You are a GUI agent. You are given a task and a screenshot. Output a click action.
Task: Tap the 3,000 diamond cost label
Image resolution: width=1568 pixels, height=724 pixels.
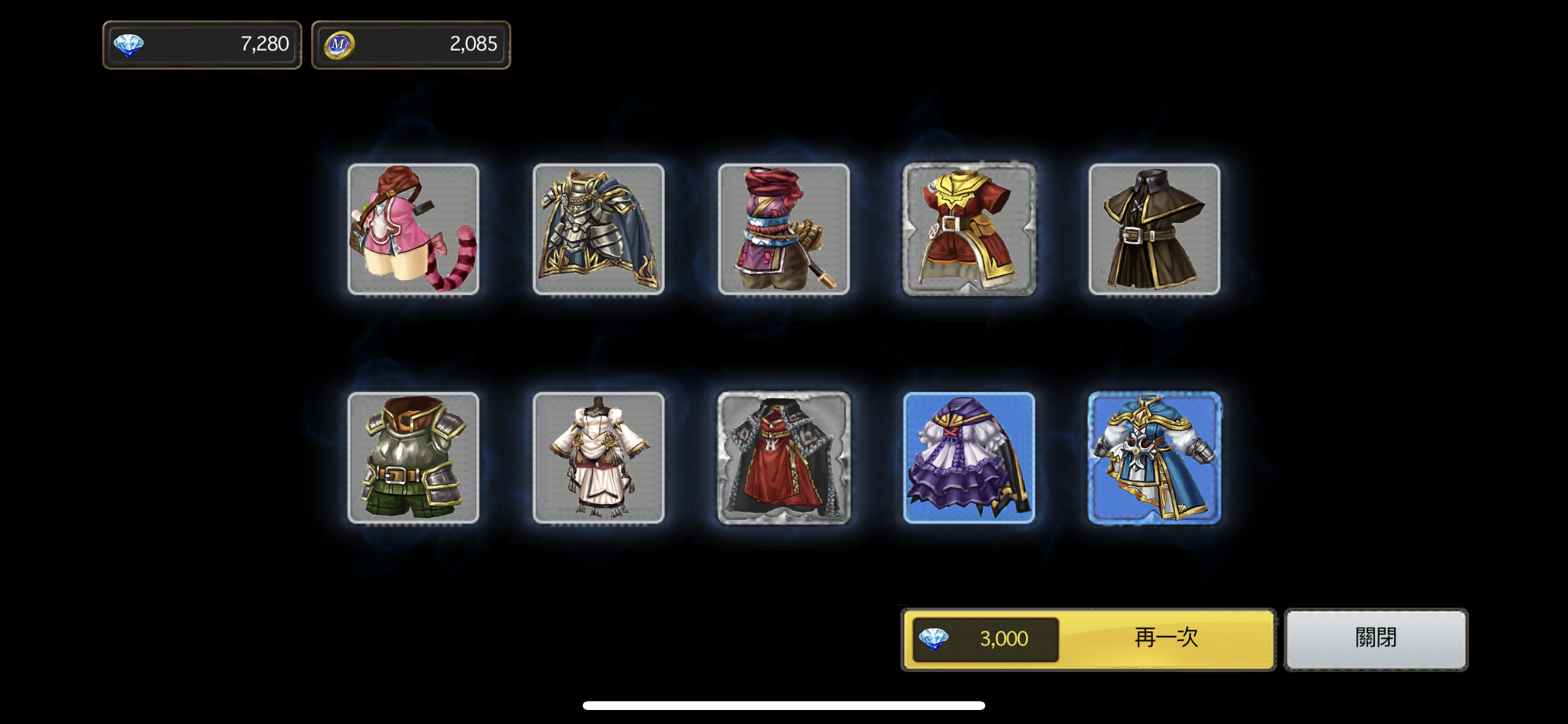1004,639
